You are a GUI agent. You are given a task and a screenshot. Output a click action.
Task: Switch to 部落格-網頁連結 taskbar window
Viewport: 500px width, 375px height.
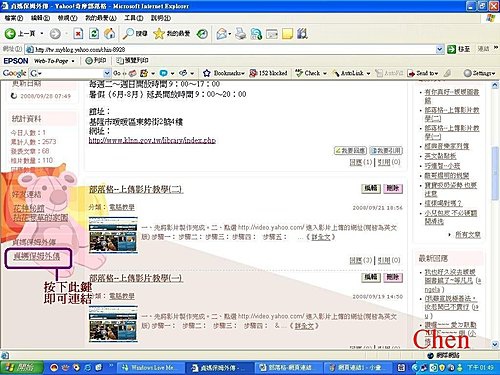pyautogui.click(x=288, y=368)
